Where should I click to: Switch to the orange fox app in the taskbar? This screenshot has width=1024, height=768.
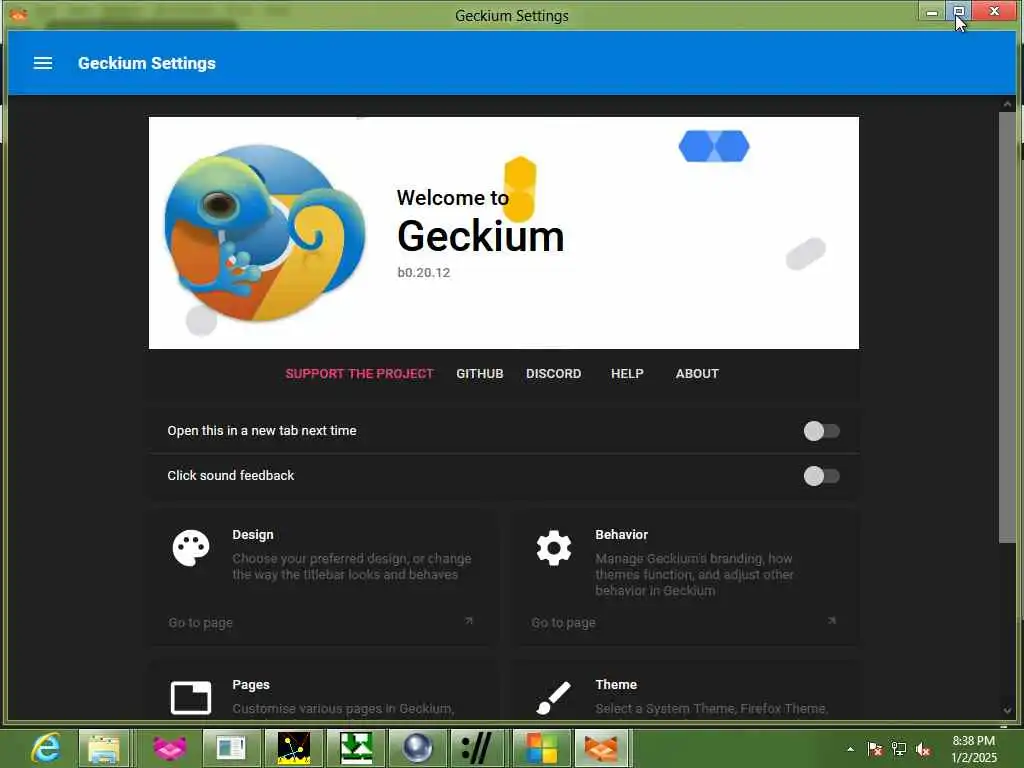coord(601,748)
